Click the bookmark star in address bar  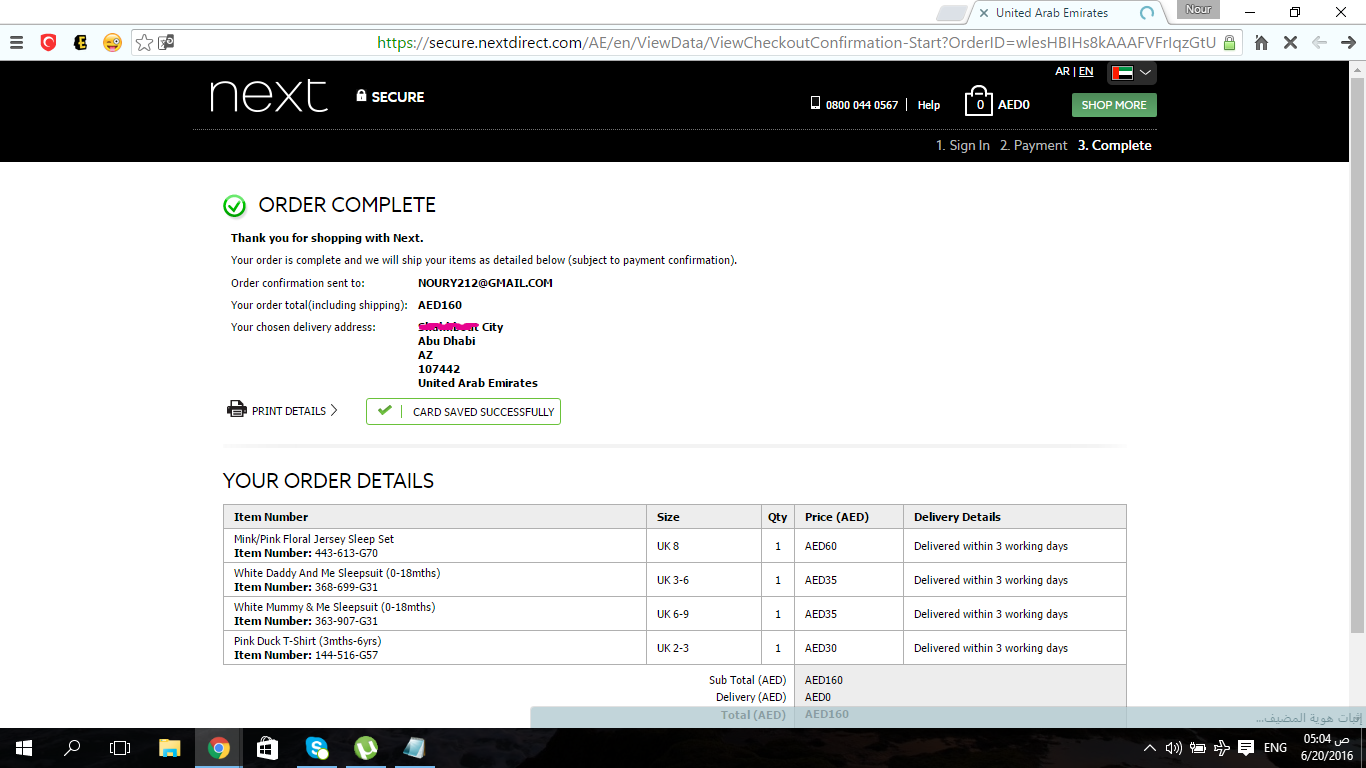[144, 42]
